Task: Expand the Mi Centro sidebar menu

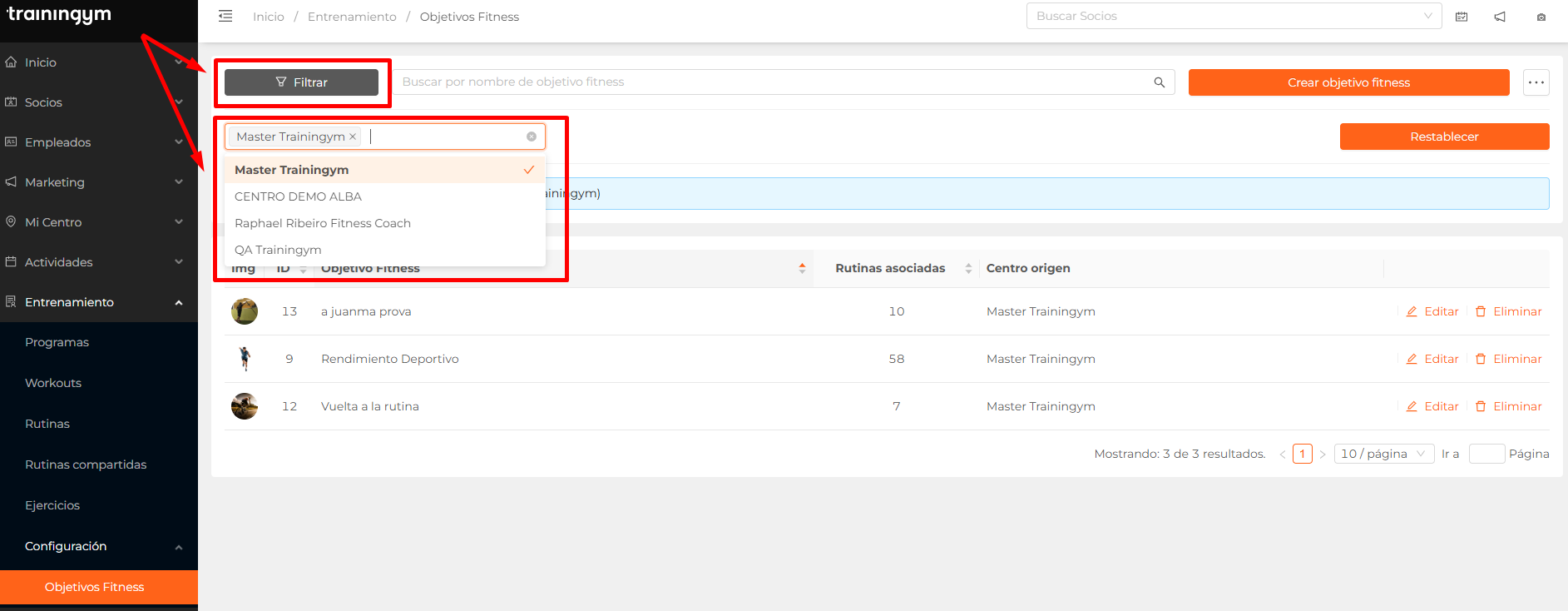Action: pyautogui.click(x=99, y=222)
